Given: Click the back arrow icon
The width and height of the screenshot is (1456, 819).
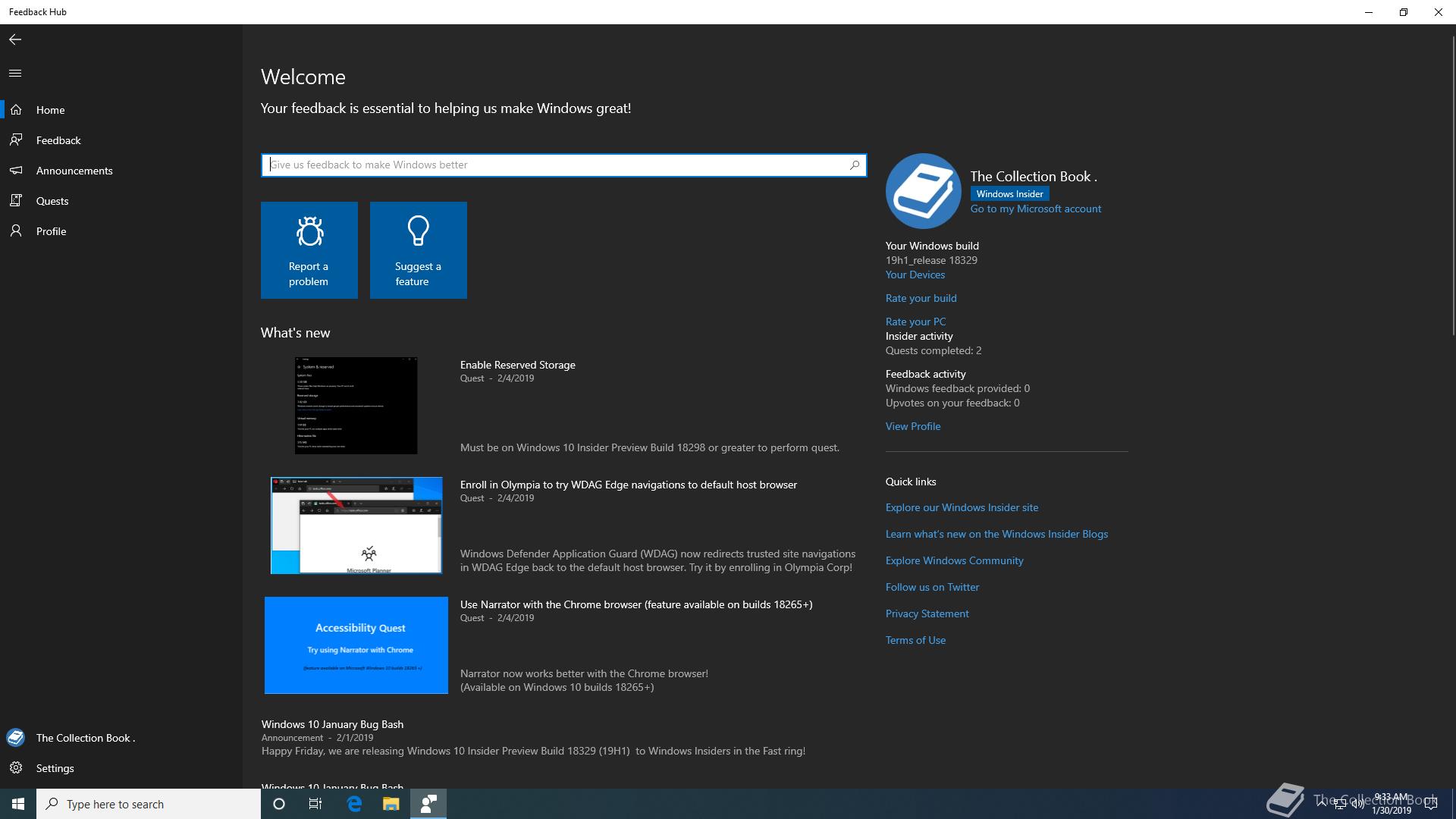Looking at the screenshot, I should tap(15, 39).
